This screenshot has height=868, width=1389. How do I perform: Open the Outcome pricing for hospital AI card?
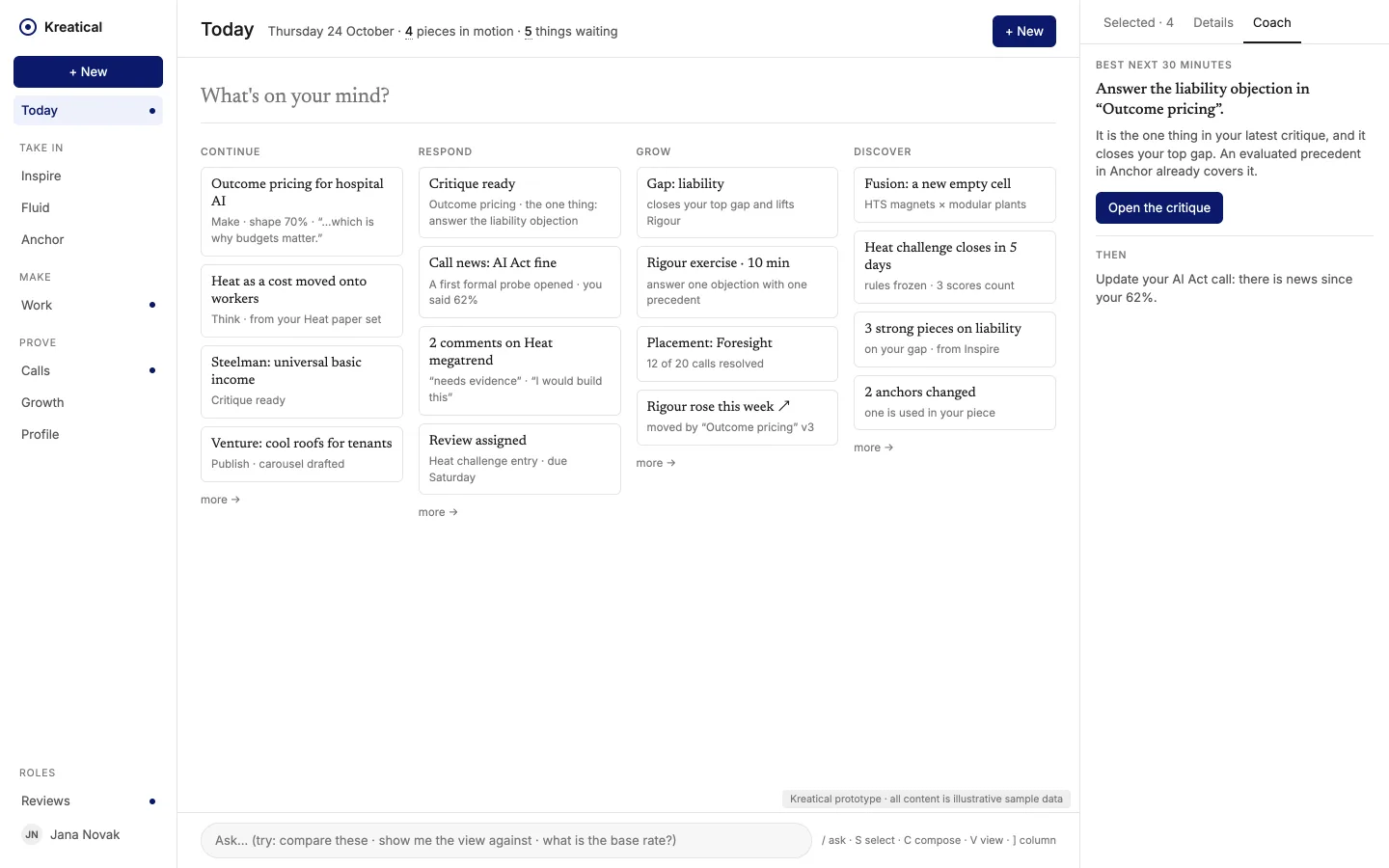pos(302,211)
